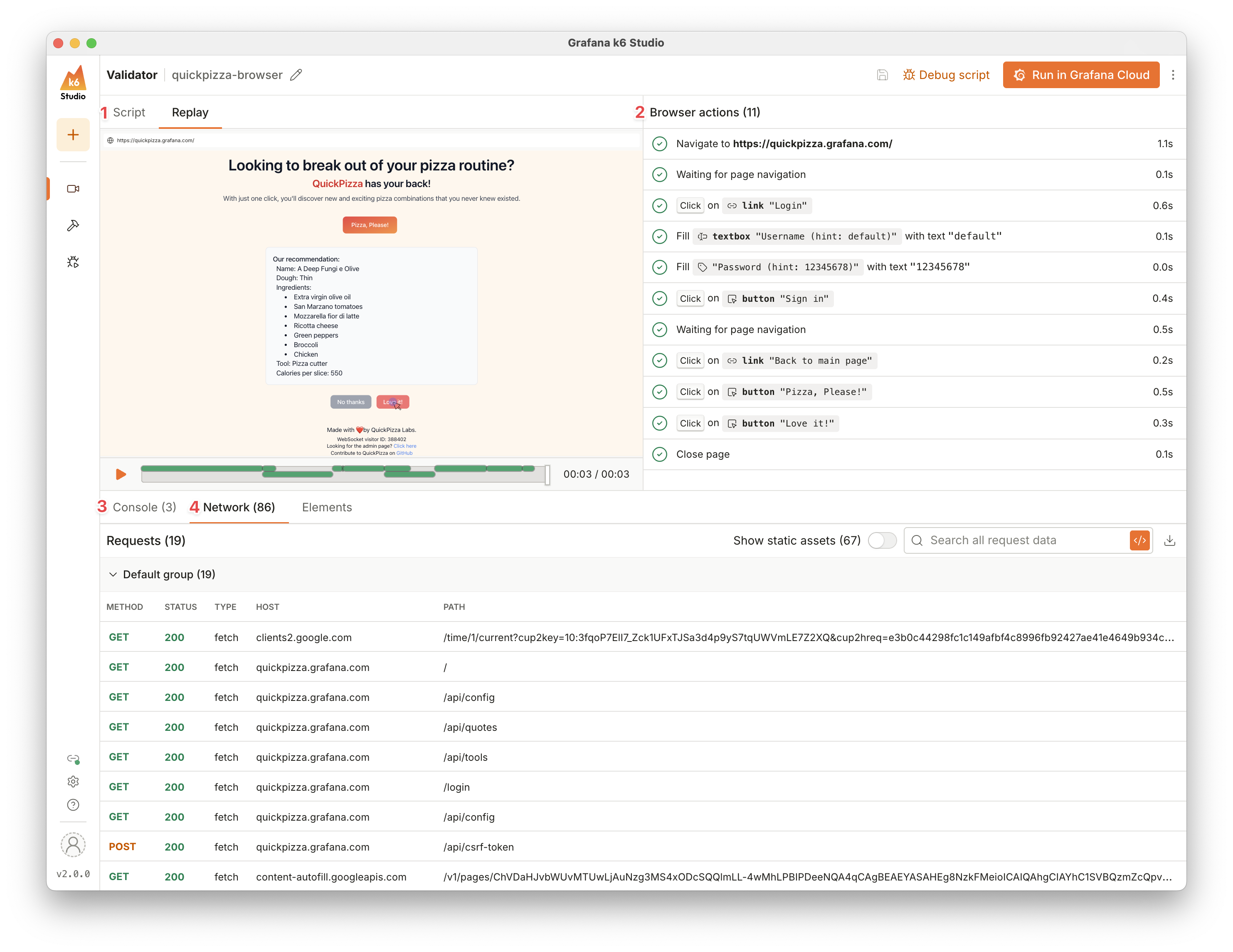Image resolution: width=1233 pixels, height=952 pixels.
Task: Follow the admin page "Click here" link
Action: click(x=405, y=446)
